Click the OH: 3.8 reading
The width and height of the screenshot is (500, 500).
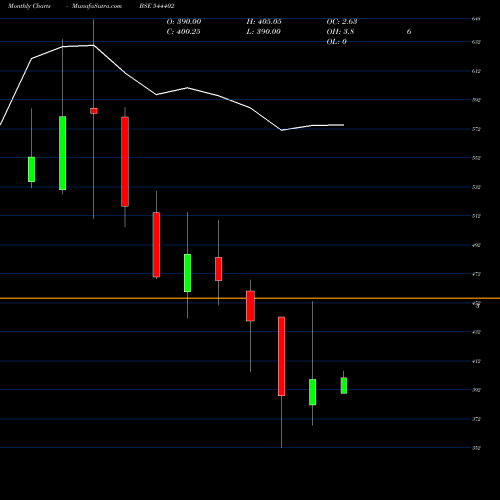[x=340, y=32]
